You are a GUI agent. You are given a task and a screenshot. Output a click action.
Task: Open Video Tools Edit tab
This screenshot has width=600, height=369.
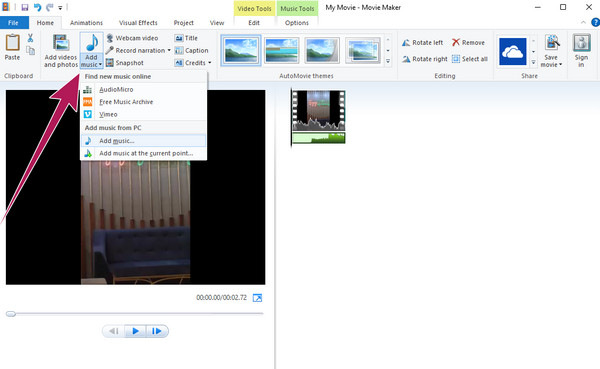pos(254,23)
